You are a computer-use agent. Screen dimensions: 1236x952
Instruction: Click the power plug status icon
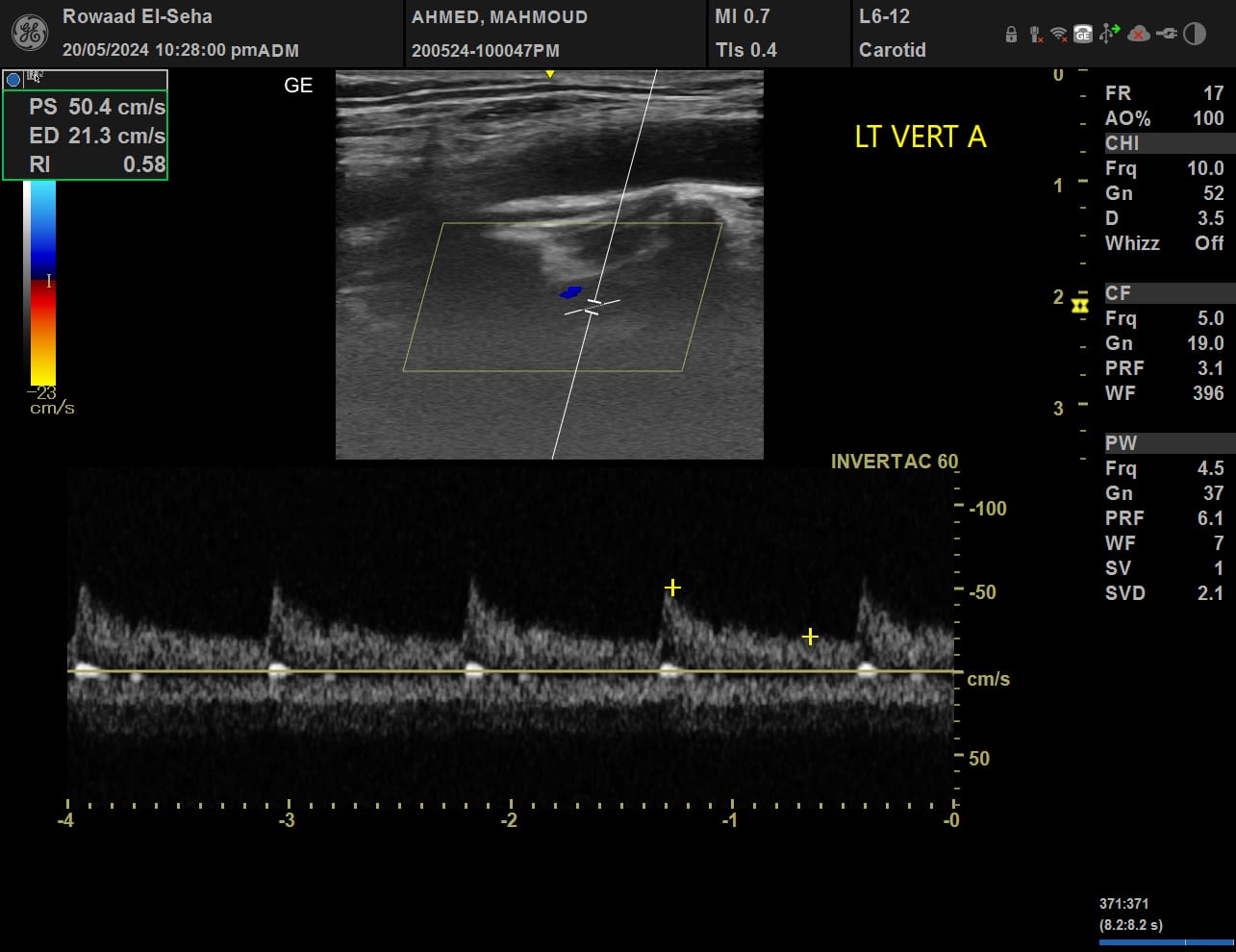pos(1167,34)
